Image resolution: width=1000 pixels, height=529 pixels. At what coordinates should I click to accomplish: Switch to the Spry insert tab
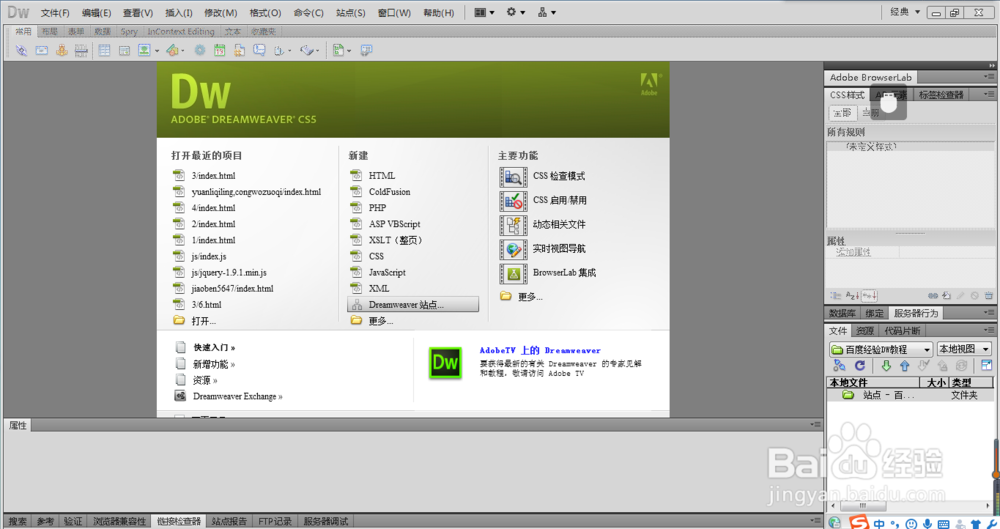pyautogui.click(x=129, y=31)
